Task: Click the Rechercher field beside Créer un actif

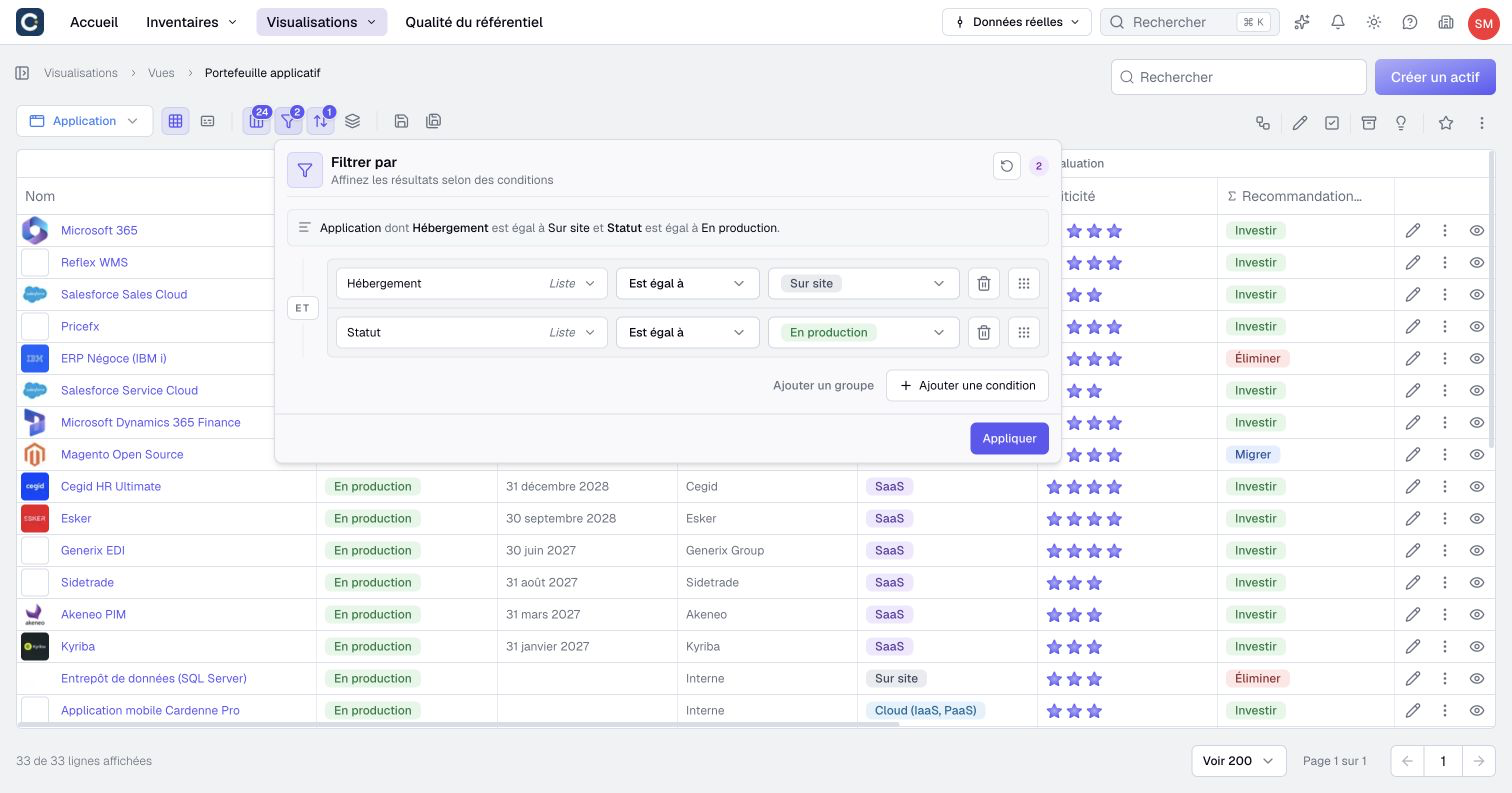Action: point(1238,77)
